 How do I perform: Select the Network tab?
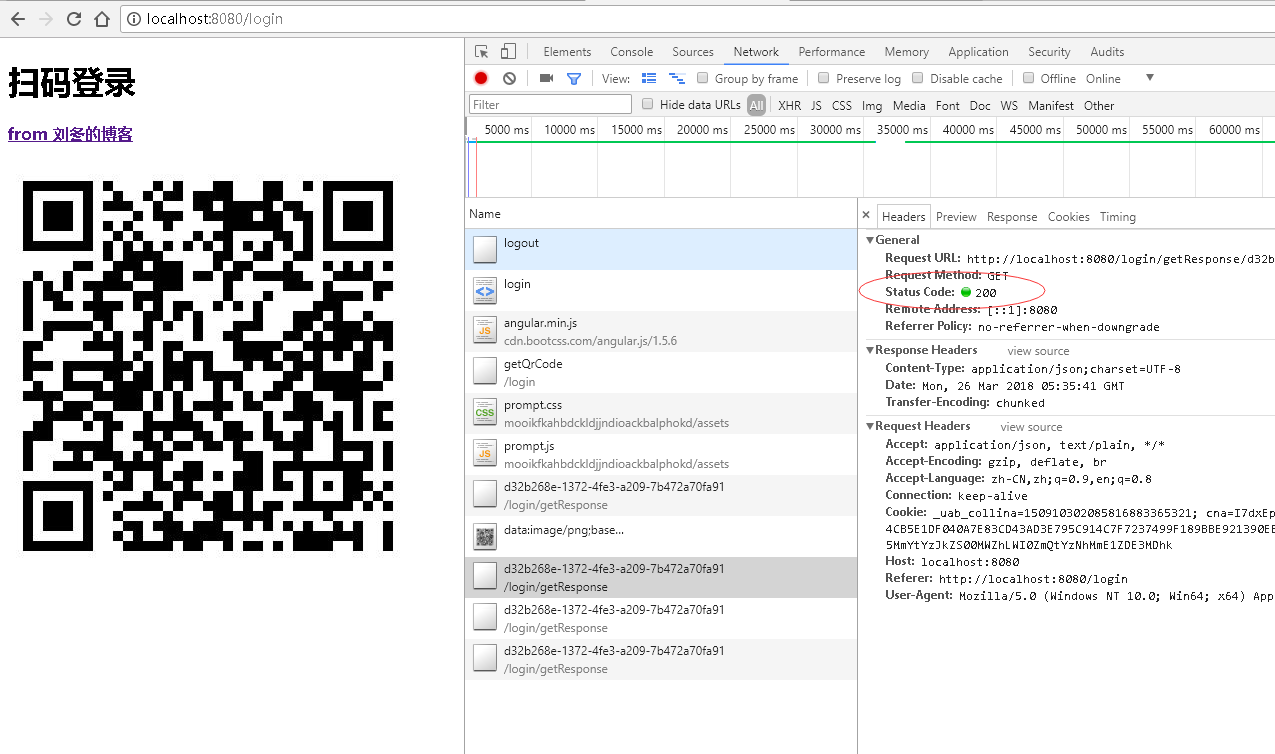(x=756, y=52)
